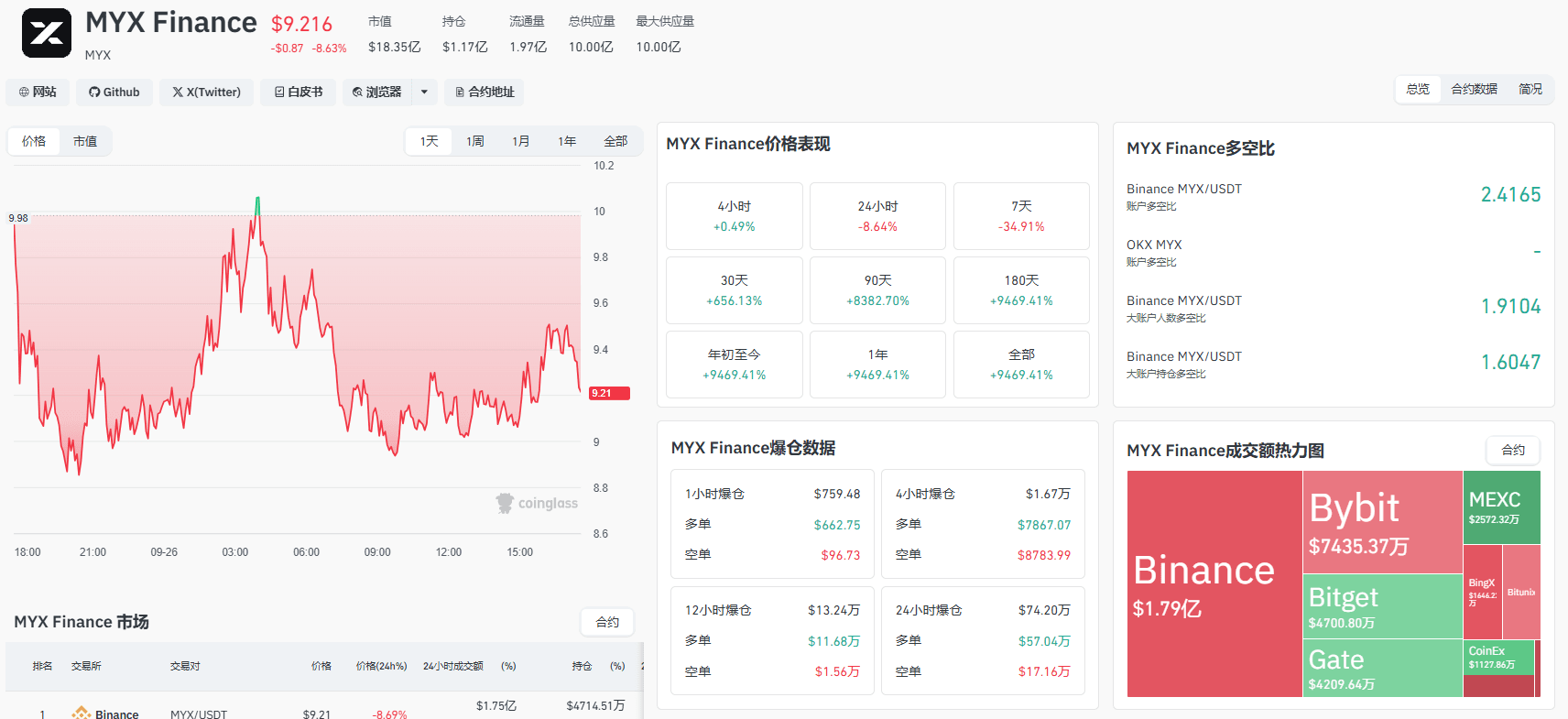The height and width of the screenshot is (719, 1568).
Task: Switch to the 合约数据 tab
Action: [1475, 89]
